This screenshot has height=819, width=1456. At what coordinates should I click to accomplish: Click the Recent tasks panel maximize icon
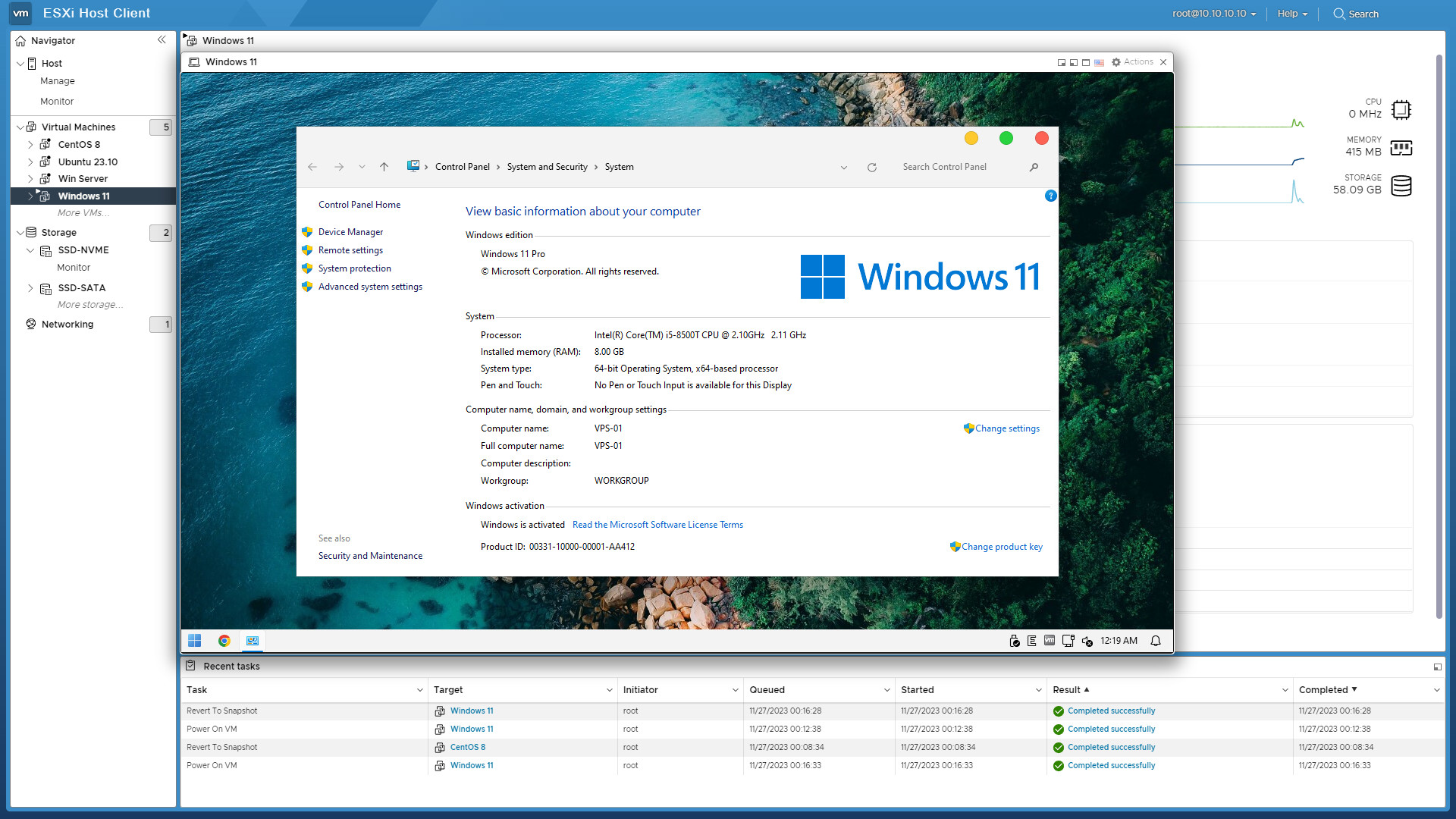point(1437,667)
